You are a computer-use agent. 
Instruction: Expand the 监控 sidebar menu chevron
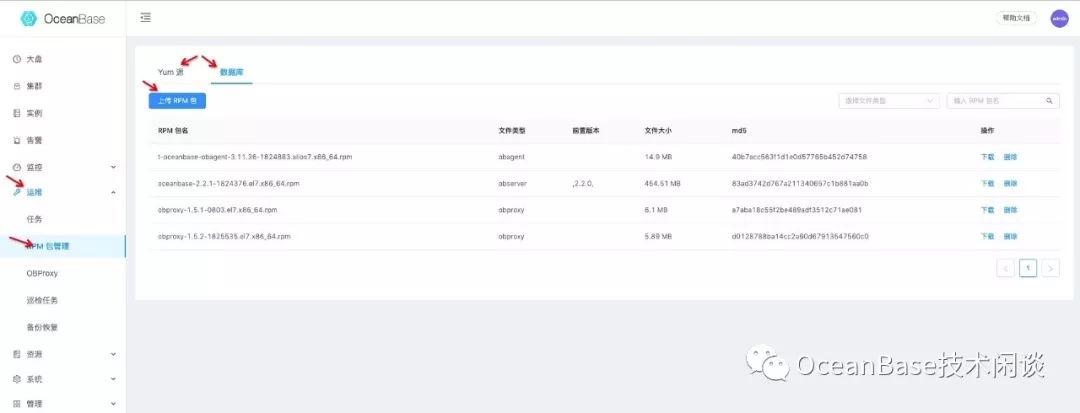tap(114, 167)
